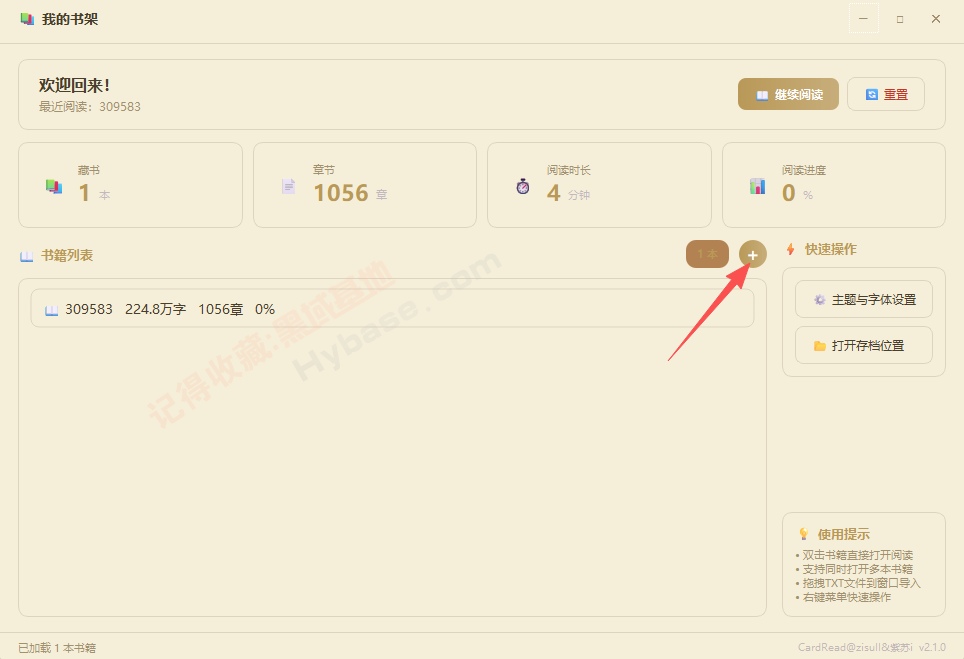The width and height of the screenshot is (964, 659).
Task: Click the stopwatch icon in 阅读时长 card
Action: pos(523,186)
